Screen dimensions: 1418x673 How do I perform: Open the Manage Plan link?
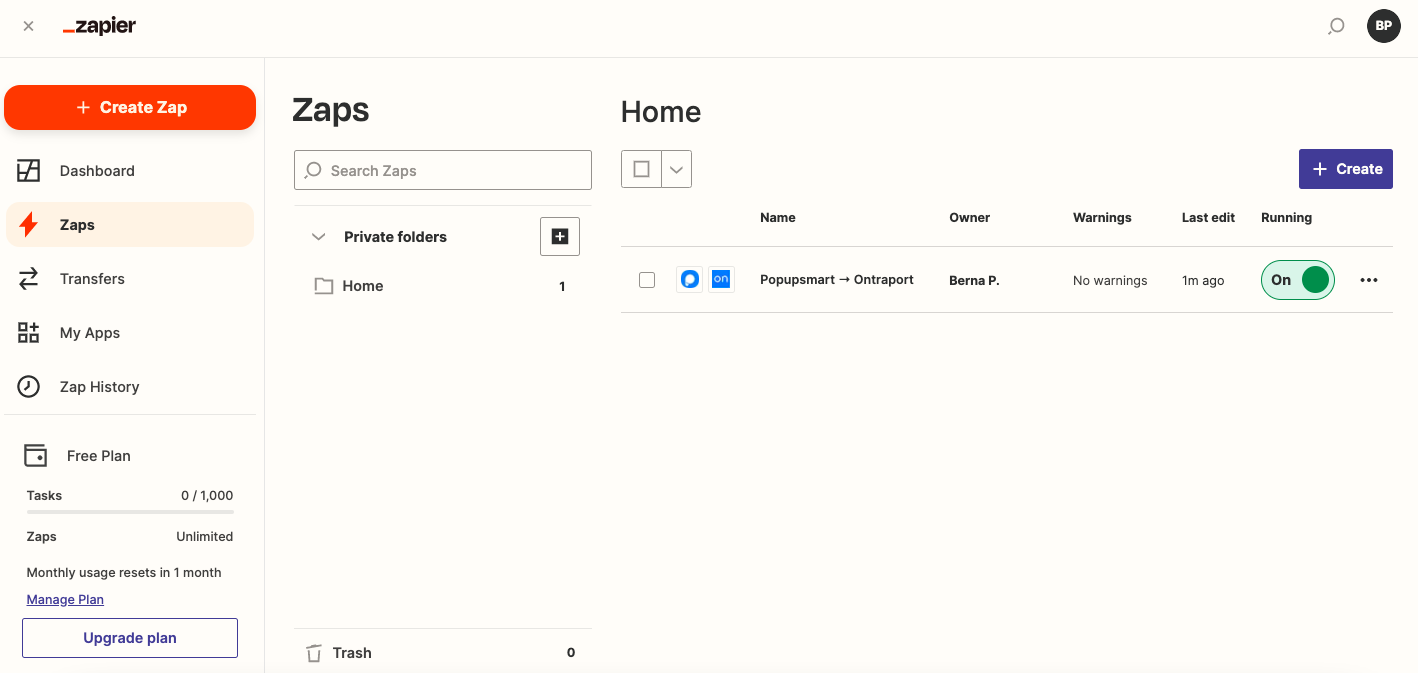(x=65, y=600)
